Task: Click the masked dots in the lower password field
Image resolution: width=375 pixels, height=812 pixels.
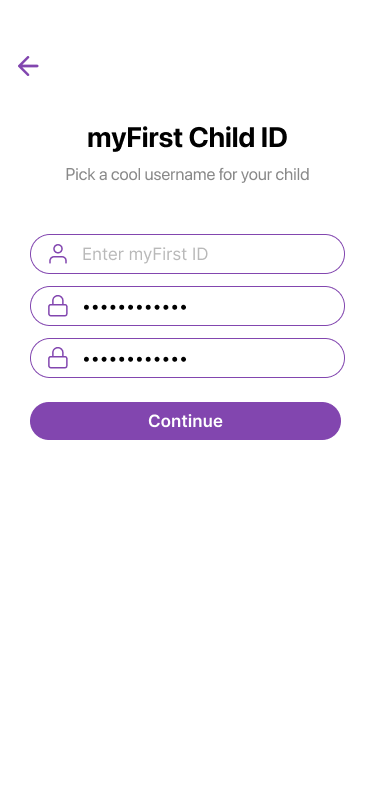Action: (x=135, y=359)
